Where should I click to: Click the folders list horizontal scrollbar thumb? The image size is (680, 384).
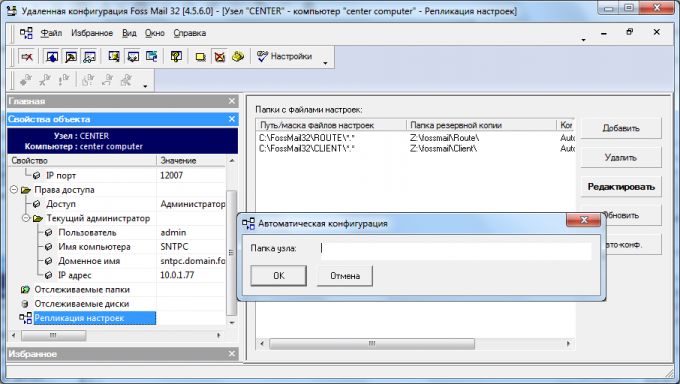coord(372,344)
